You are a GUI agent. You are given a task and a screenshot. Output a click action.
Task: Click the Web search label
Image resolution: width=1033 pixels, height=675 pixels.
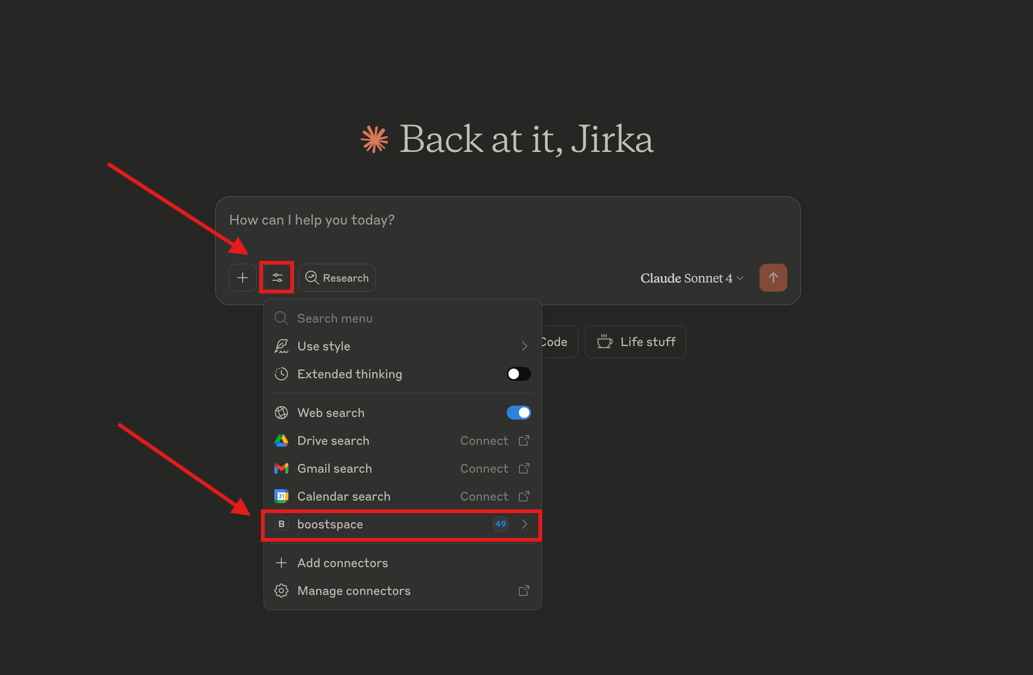pyautogui.click(x=331, y=413)
